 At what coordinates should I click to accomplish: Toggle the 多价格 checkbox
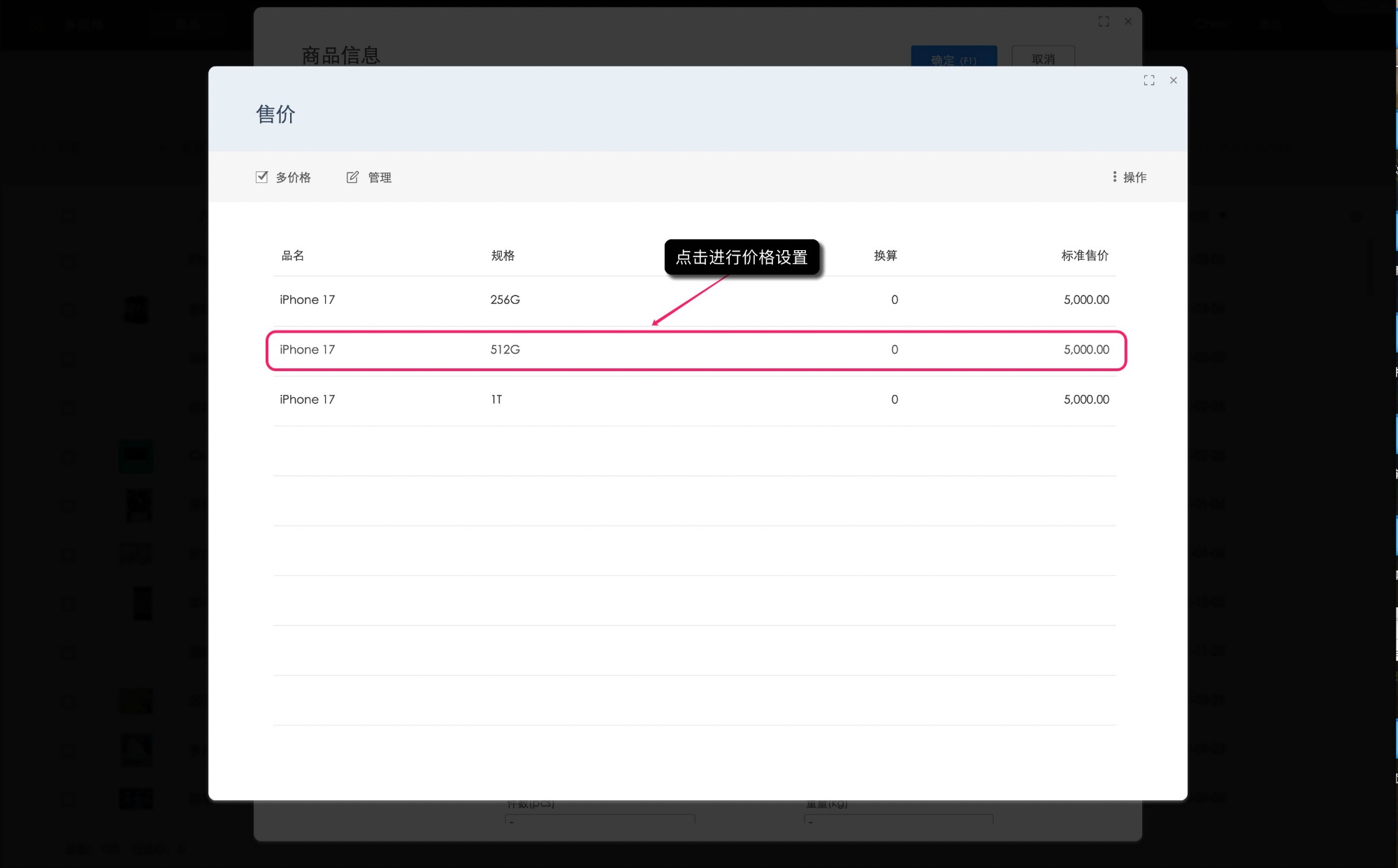[261, 177]
